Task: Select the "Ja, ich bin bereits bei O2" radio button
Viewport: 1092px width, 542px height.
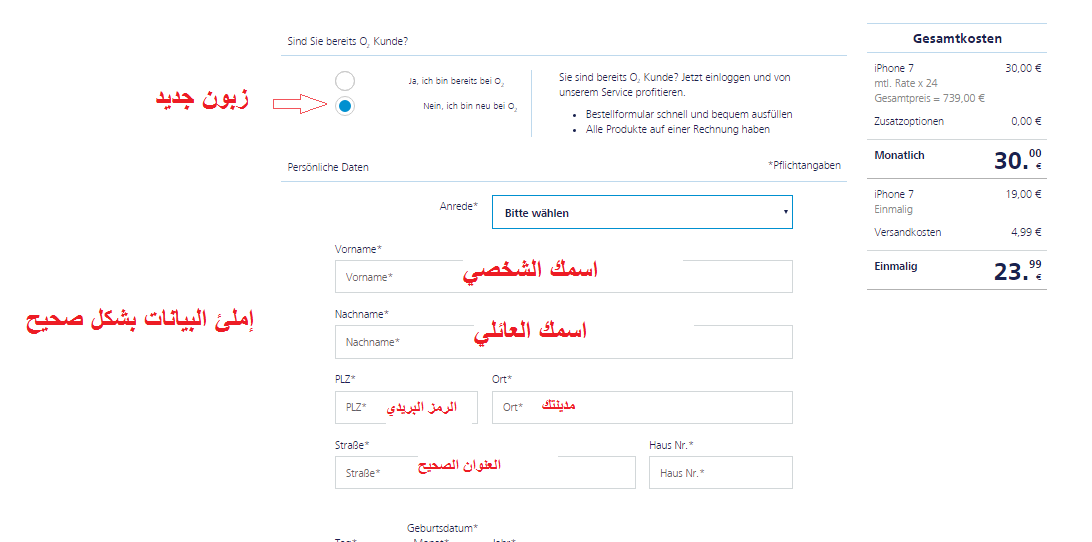Action: click(x=345, y=81)
